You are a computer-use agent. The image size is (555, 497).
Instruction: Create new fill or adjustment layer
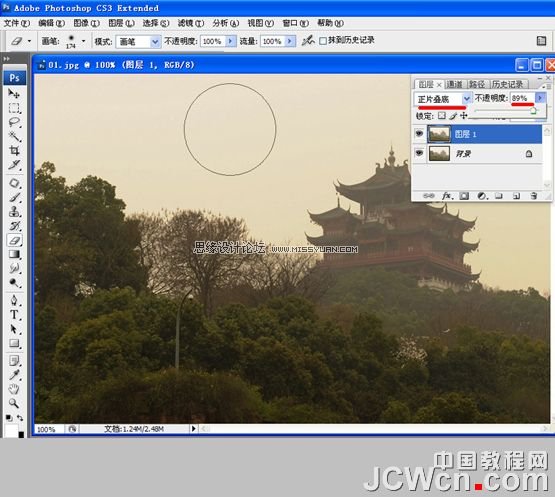pyautogui.click(x=482, y=196)
